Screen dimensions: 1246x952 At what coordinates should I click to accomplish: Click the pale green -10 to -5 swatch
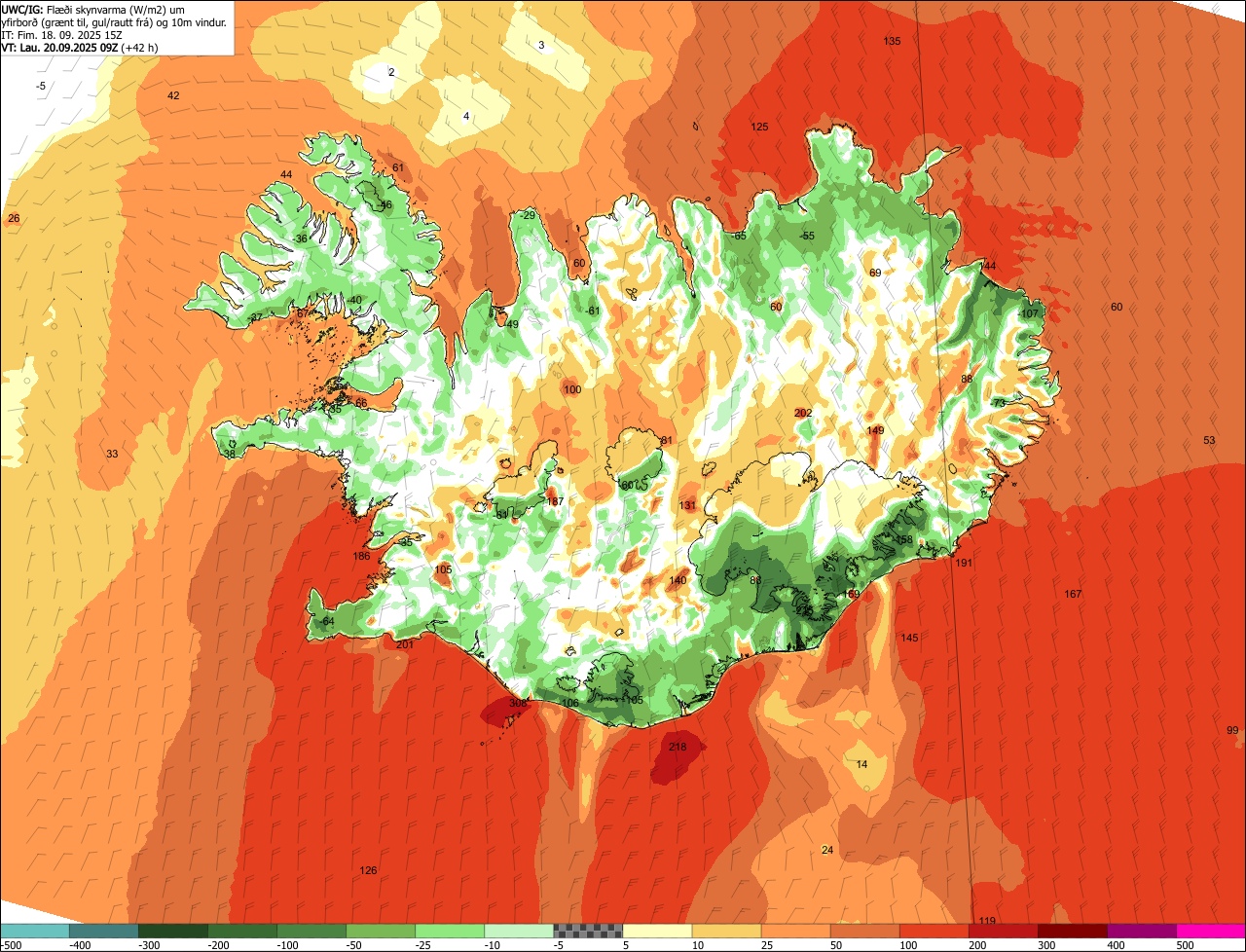[x=519, y=931]
